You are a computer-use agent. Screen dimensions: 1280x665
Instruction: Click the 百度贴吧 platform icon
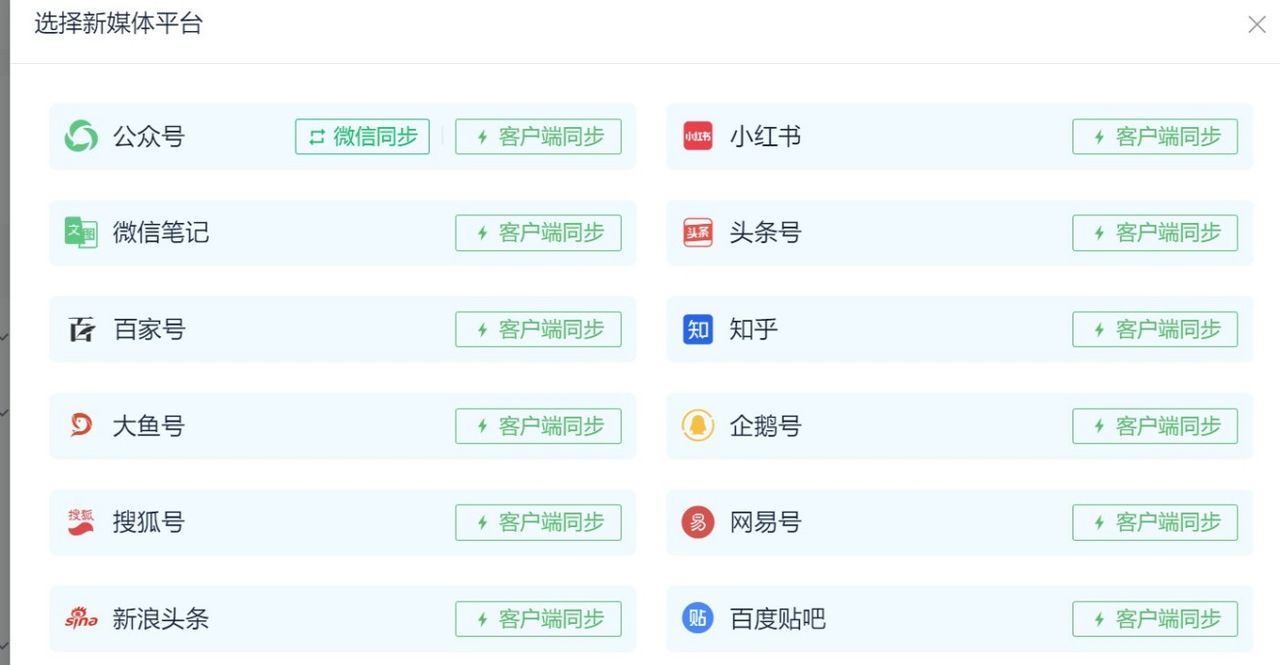(x=697, y=618)
